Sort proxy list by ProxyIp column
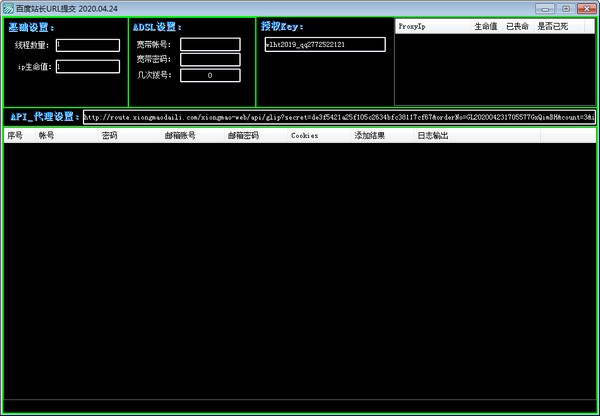This screenshot has height=416, width=600. click(412, 26)
